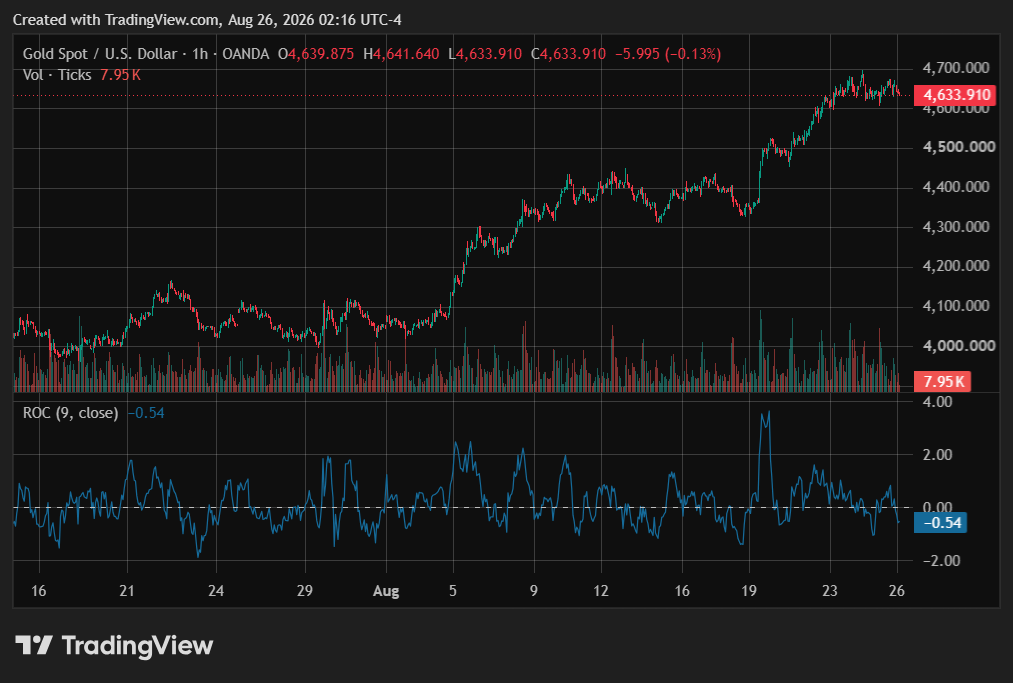This screenshot has width=1013, height=683.
Task: Click the red 4,633.910 current price label
Action: pyautogui.click(x=955, y=95)
